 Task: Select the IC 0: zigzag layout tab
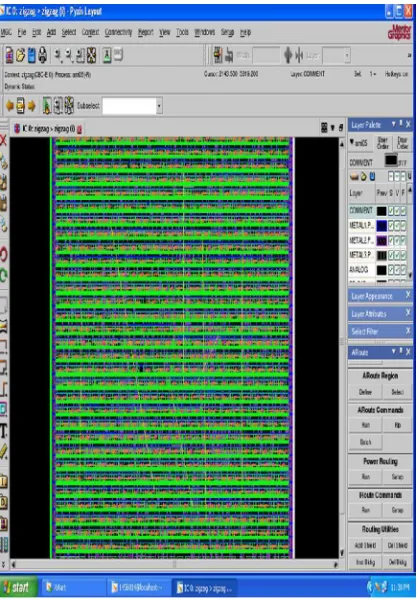pyautogui.click(x=47, y=129)
